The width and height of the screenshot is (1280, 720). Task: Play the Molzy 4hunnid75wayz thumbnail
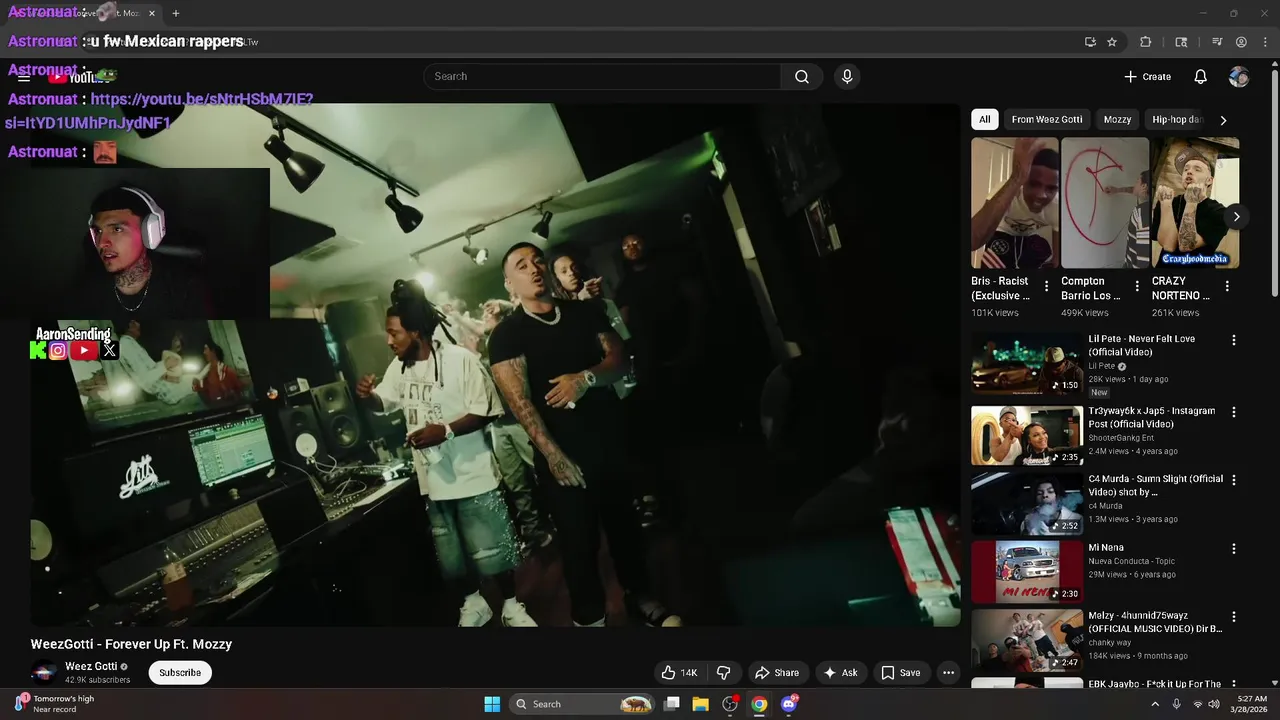[1027, 641]
